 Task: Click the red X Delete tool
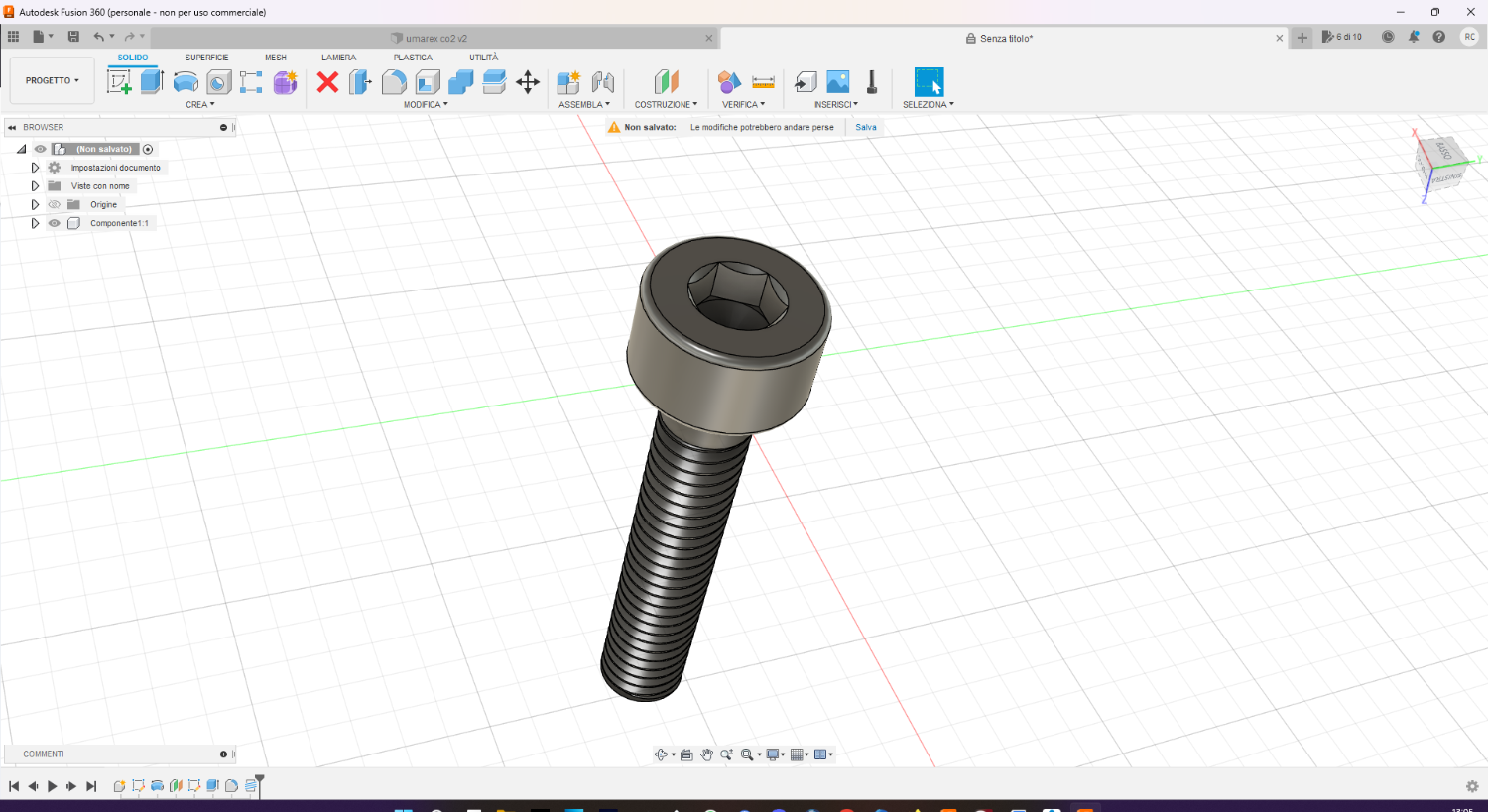click(x=328, y=82)
